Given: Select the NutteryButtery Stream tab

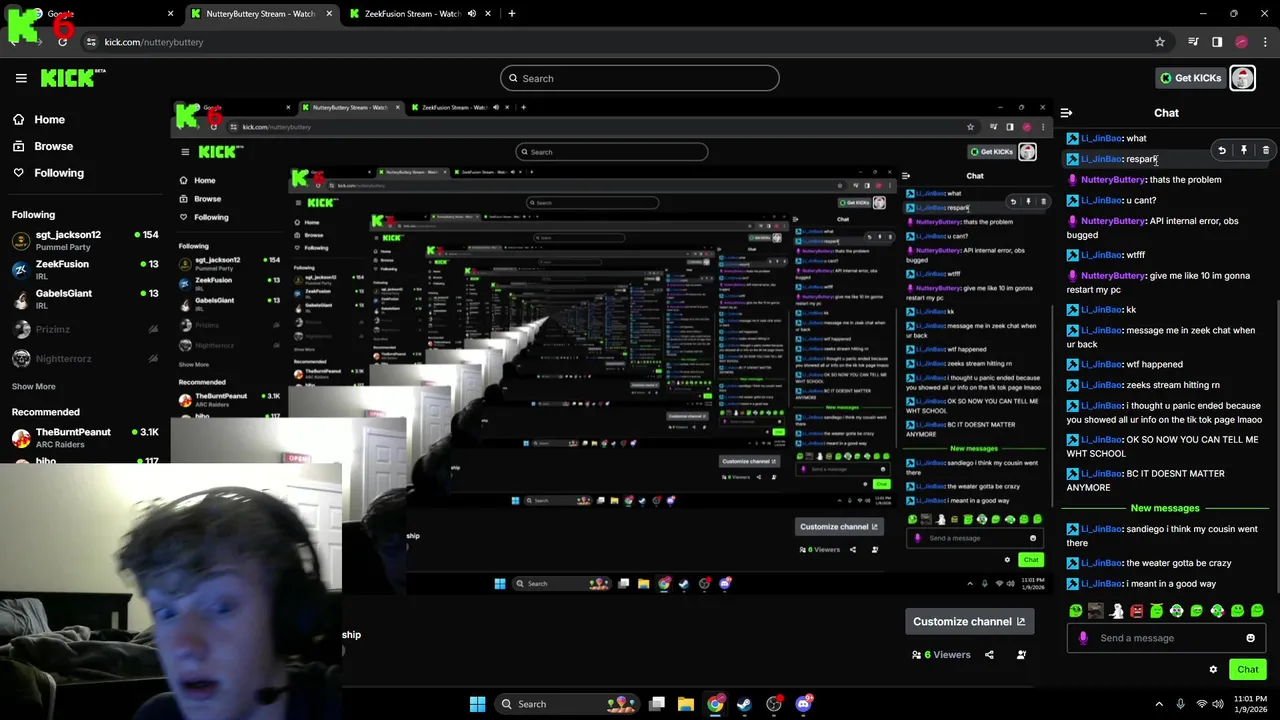Looking at the screenshot, I should [x=261, y=14].
